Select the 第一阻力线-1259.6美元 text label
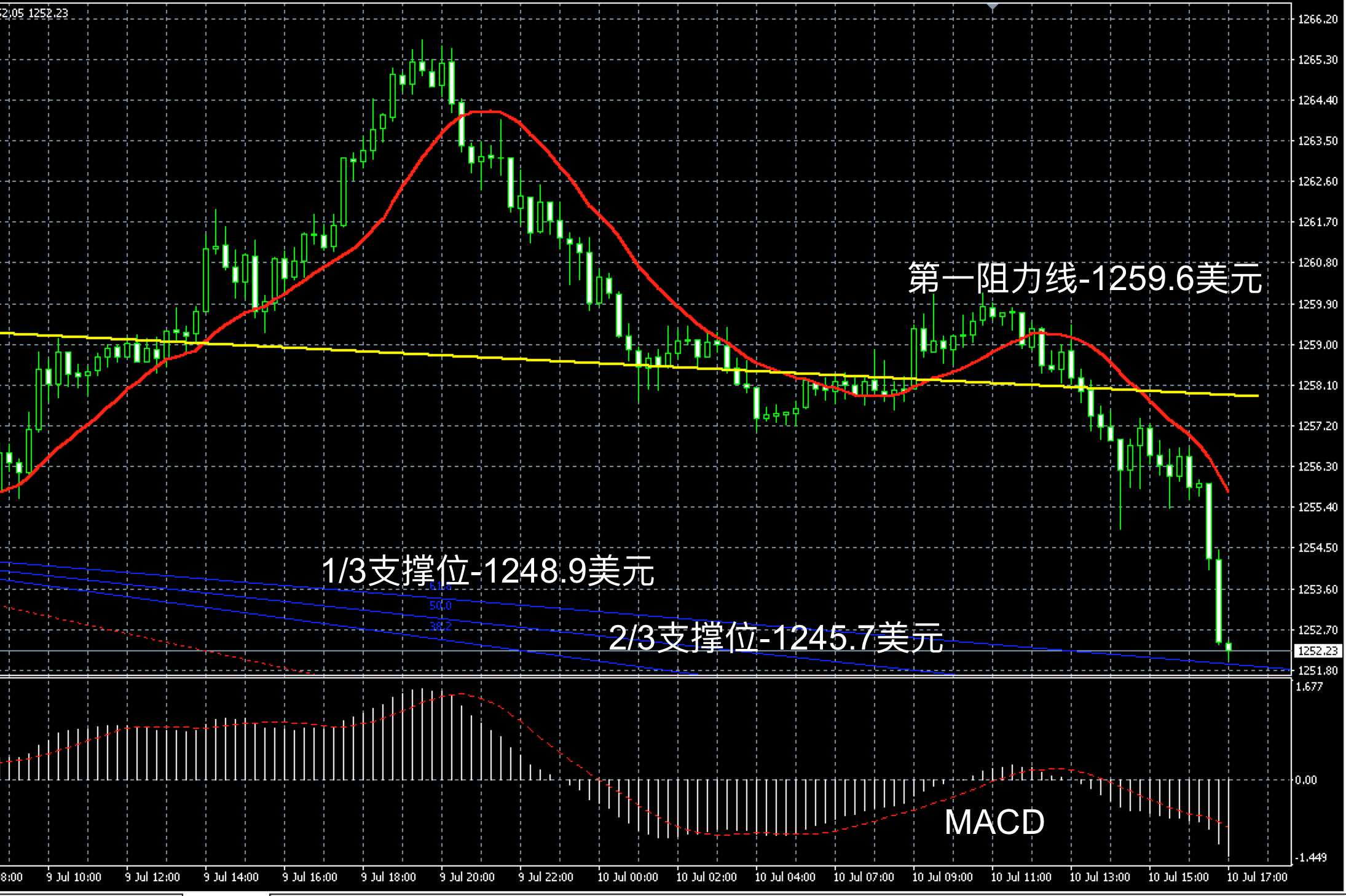Screen dimensions: 1346x896 pos(1085,278)
